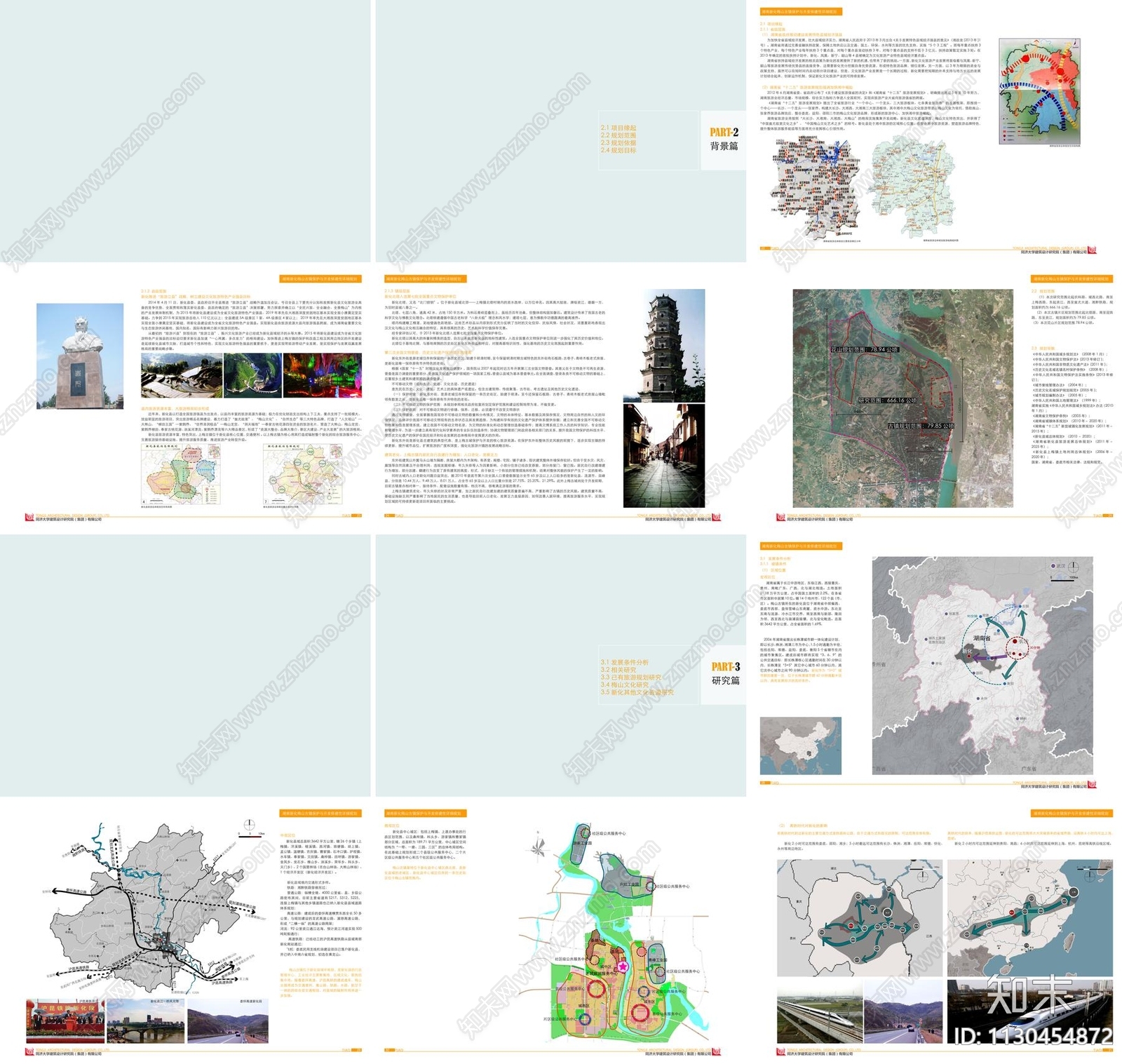Select the '3.3 已有旅游规划研究' contents entry

630,678
